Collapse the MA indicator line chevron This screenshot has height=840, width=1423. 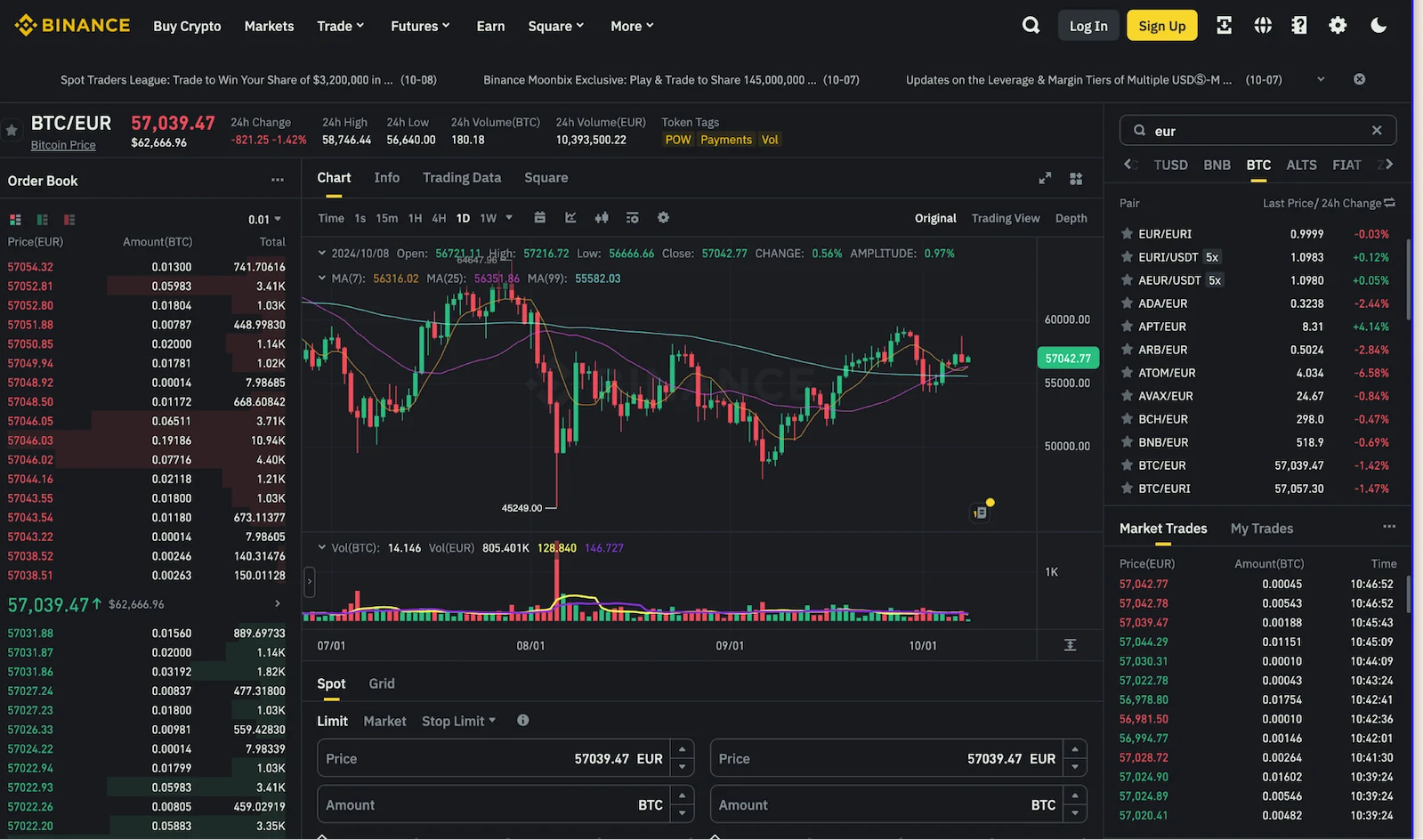point(322,278)
